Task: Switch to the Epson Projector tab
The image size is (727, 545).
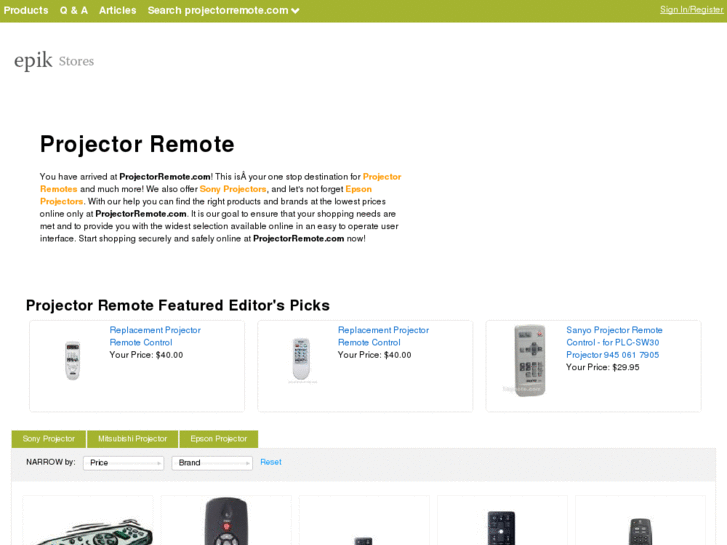Action: pyautogui.click(x=218, y=439)
